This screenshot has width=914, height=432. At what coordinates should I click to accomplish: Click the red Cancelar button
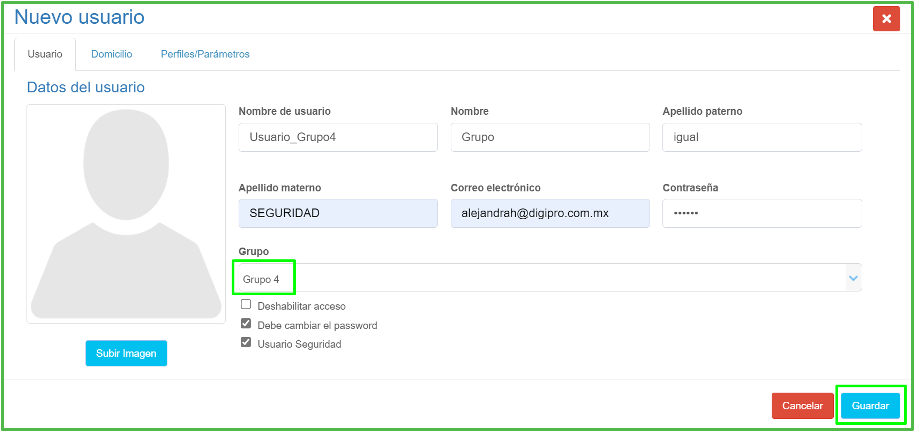tap(802, 406)
